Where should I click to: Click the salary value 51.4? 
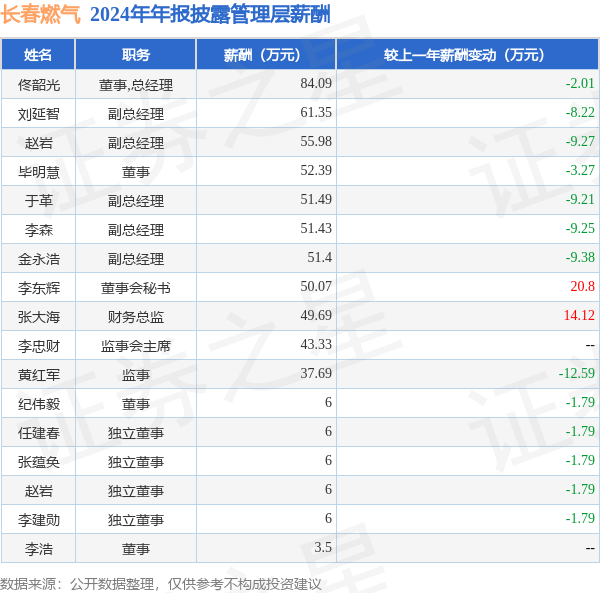[x=319, y=258]
